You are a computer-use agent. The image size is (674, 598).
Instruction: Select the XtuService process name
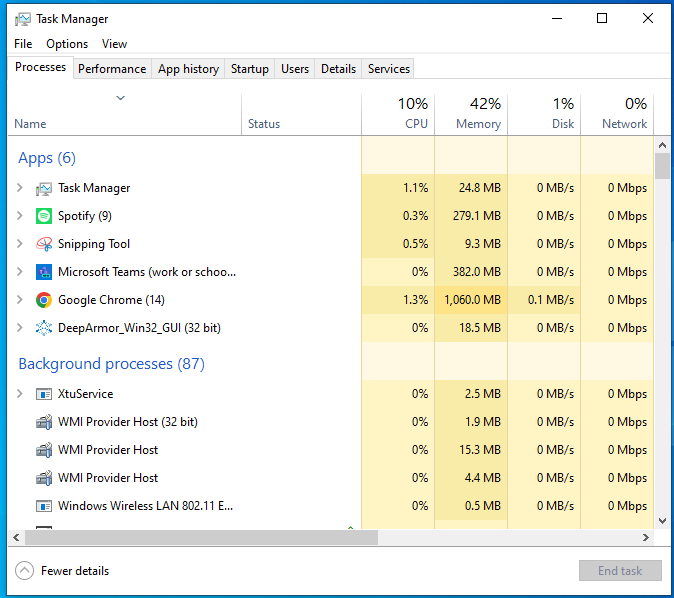coord(86,394)
